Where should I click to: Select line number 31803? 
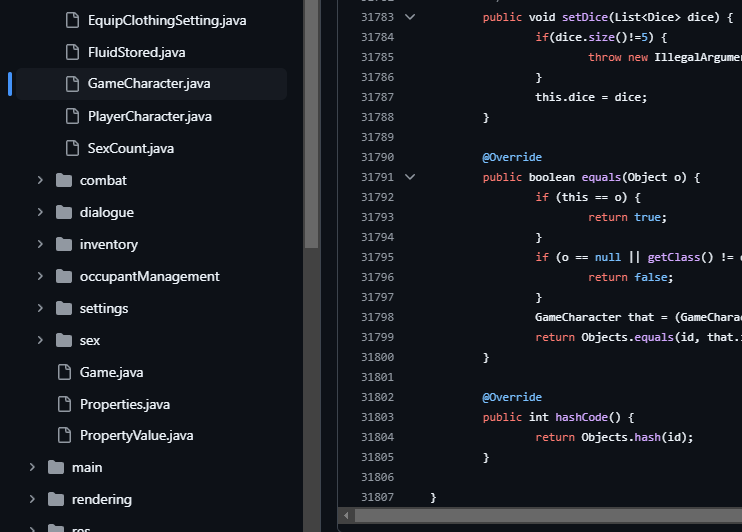pos(377,417)
